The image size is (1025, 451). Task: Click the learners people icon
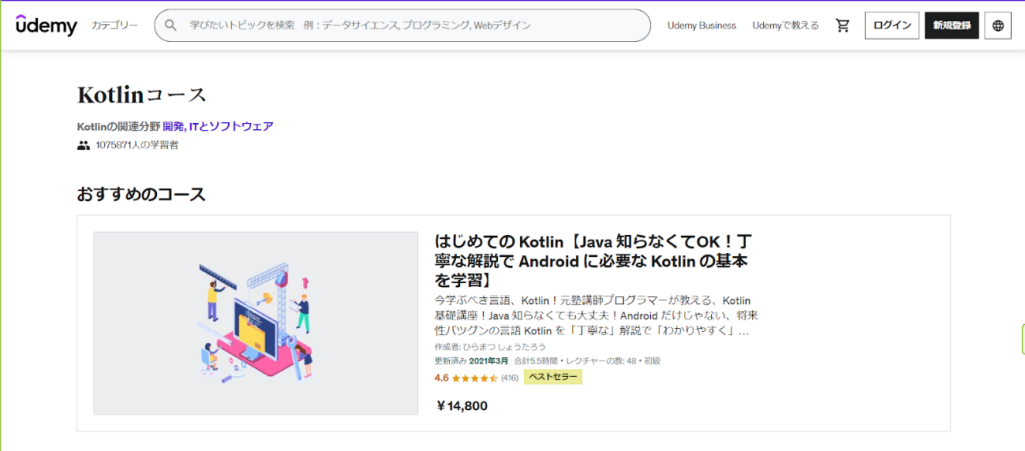coord(83,145)
